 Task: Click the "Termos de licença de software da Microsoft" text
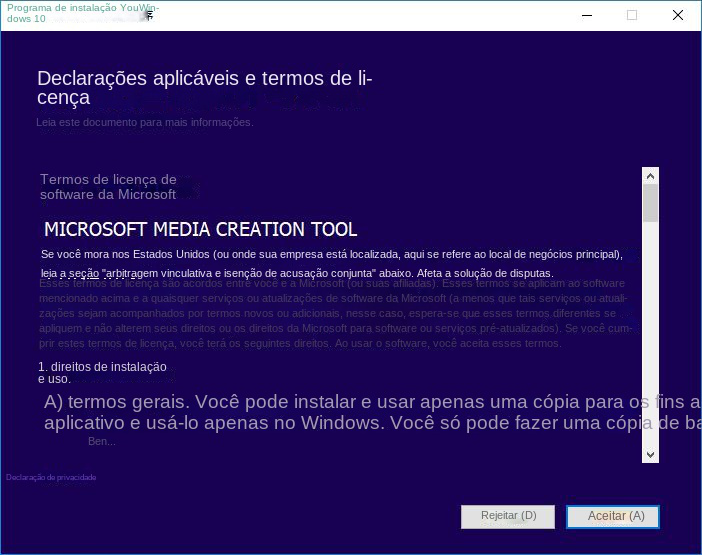pos(108,187)
